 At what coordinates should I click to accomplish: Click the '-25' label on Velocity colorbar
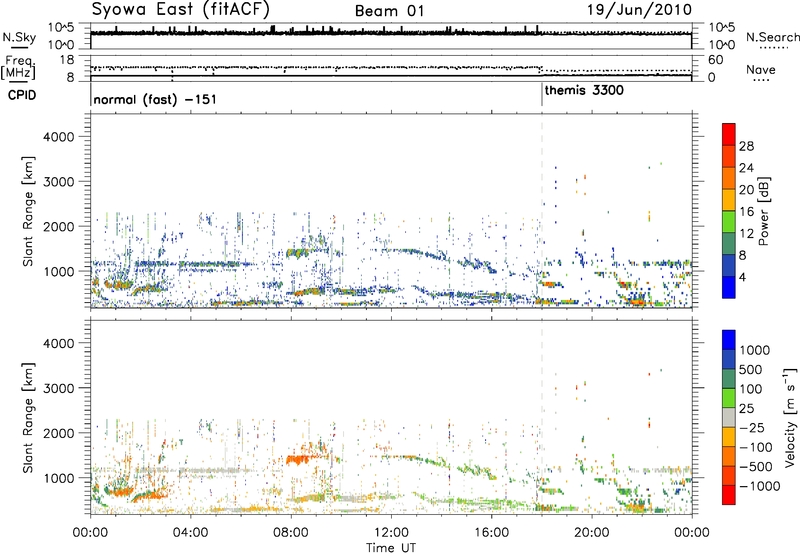coord(752,428)
